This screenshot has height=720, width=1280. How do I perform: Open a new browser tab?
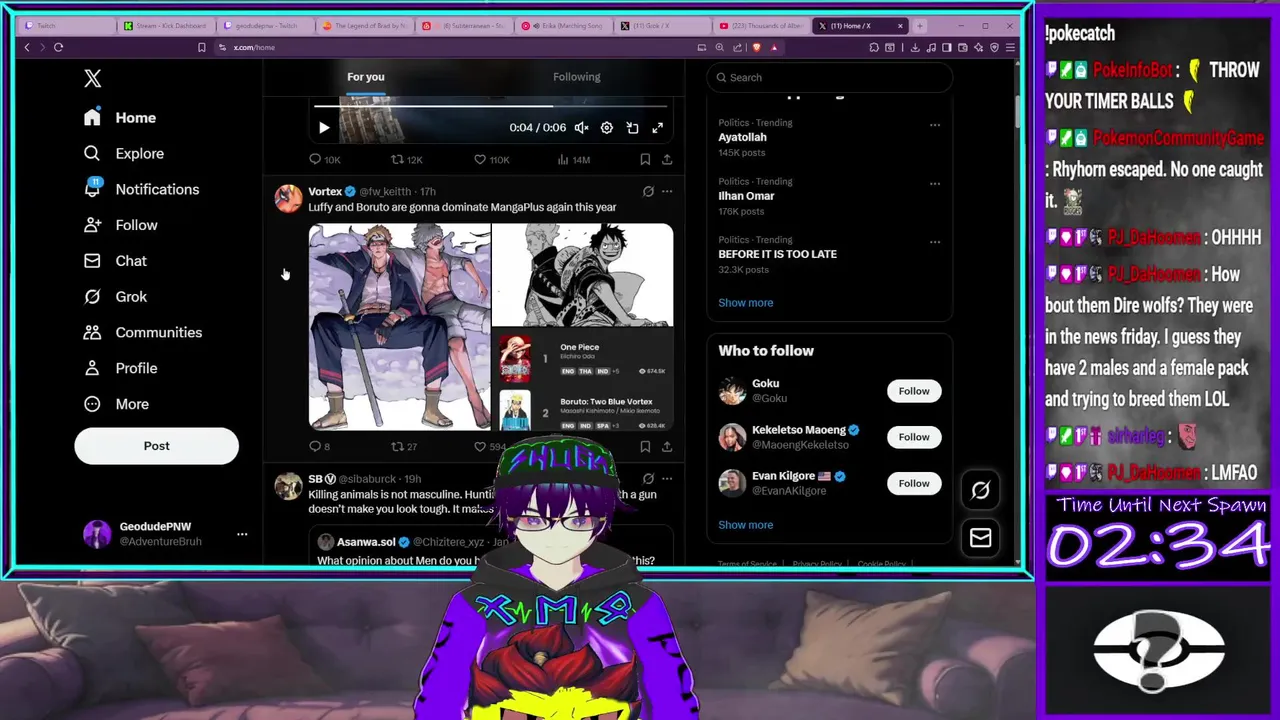point(921,25)
